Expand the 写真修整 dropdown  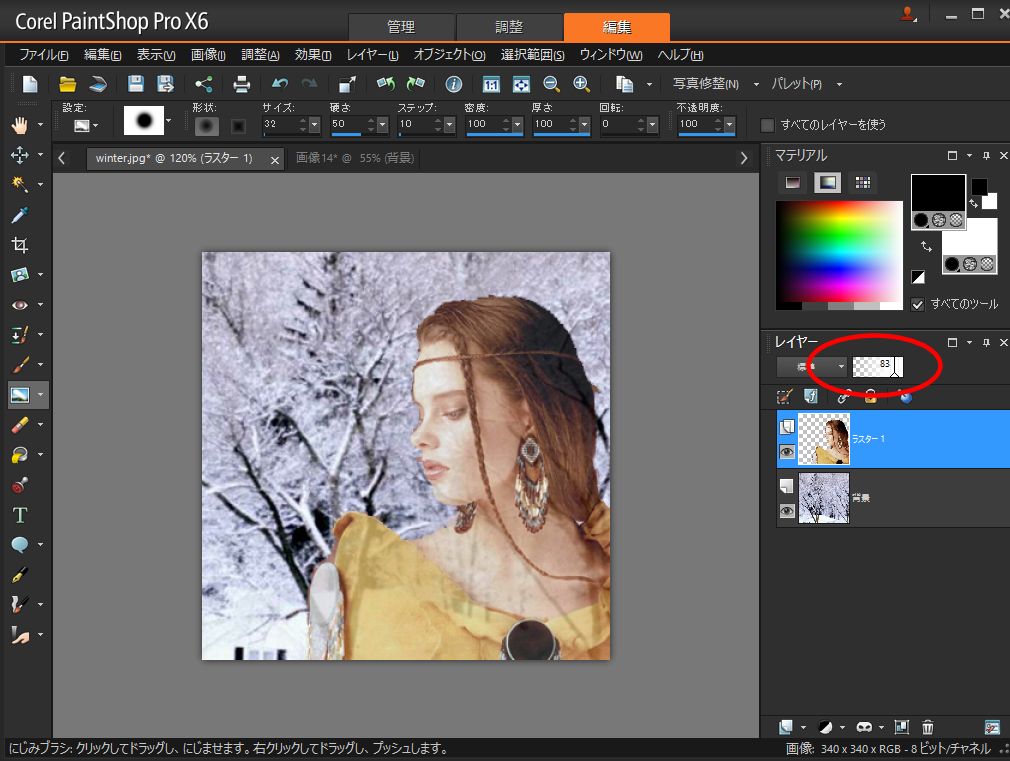coord(756,84)
